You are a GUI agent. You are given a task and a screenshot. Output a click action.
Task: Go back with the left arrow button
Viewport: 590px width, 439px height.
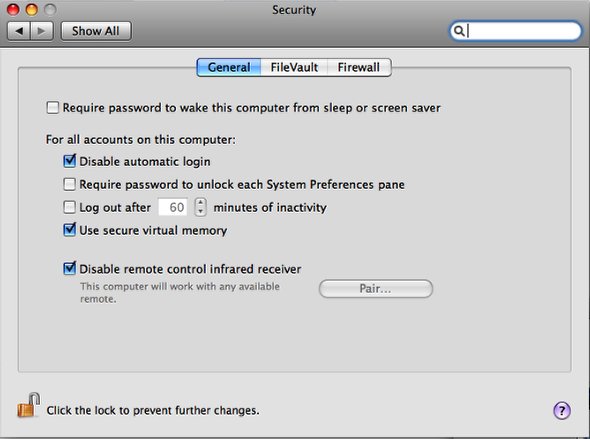tap(19, 31)
